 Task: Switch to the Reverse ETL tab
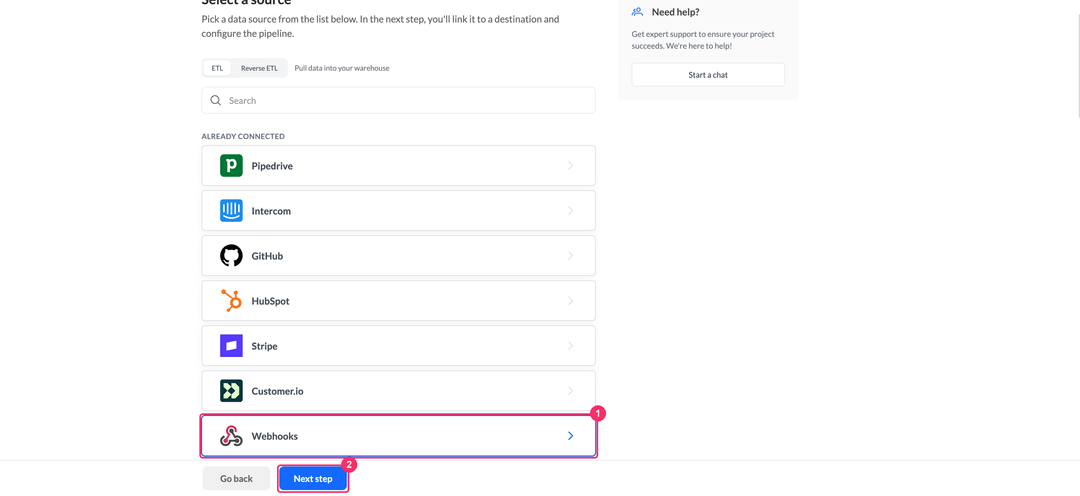(259, 68)
